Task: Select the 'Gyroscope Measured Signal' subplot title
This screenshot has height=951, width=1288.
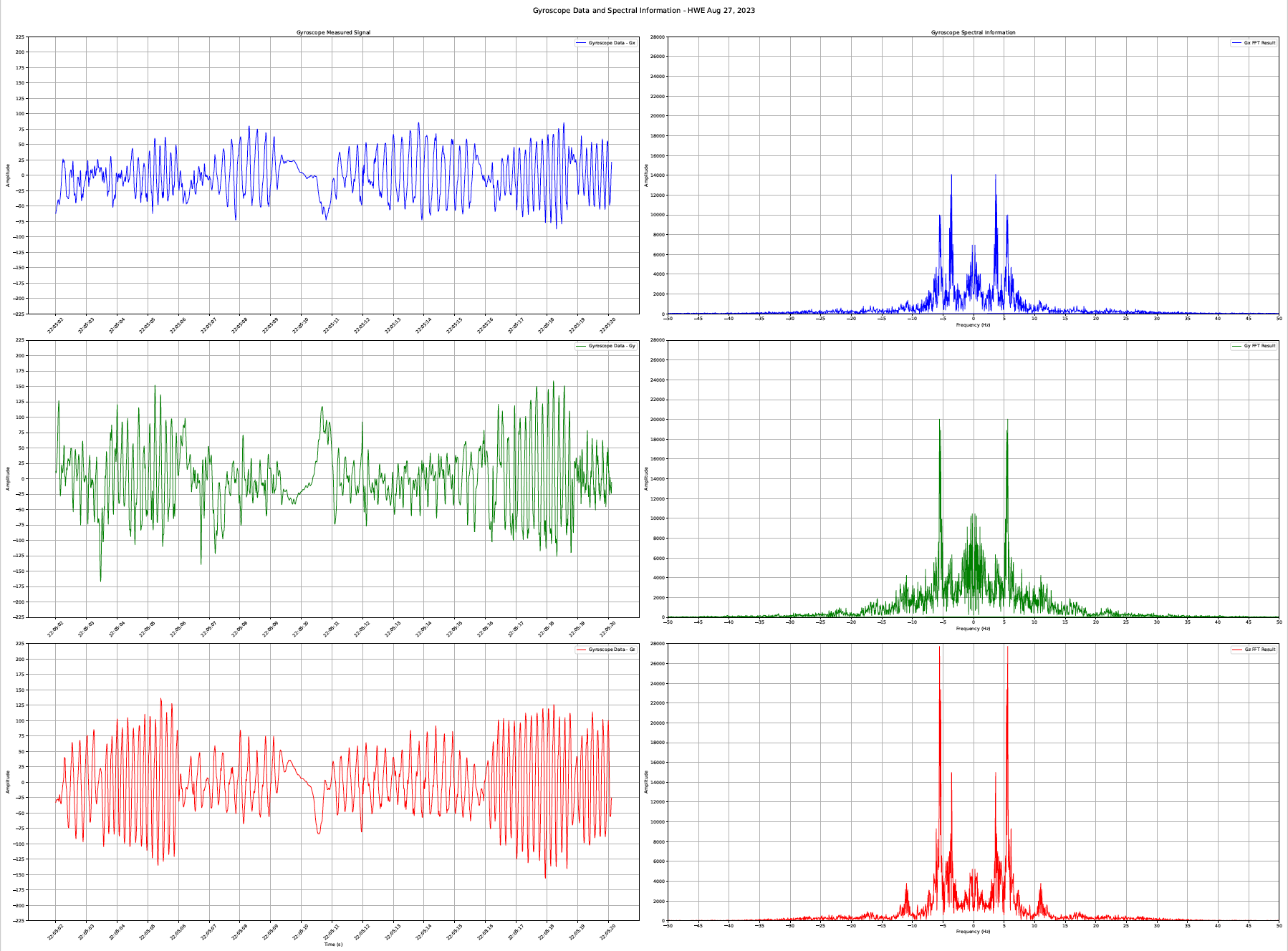Action: coord(333,33)
